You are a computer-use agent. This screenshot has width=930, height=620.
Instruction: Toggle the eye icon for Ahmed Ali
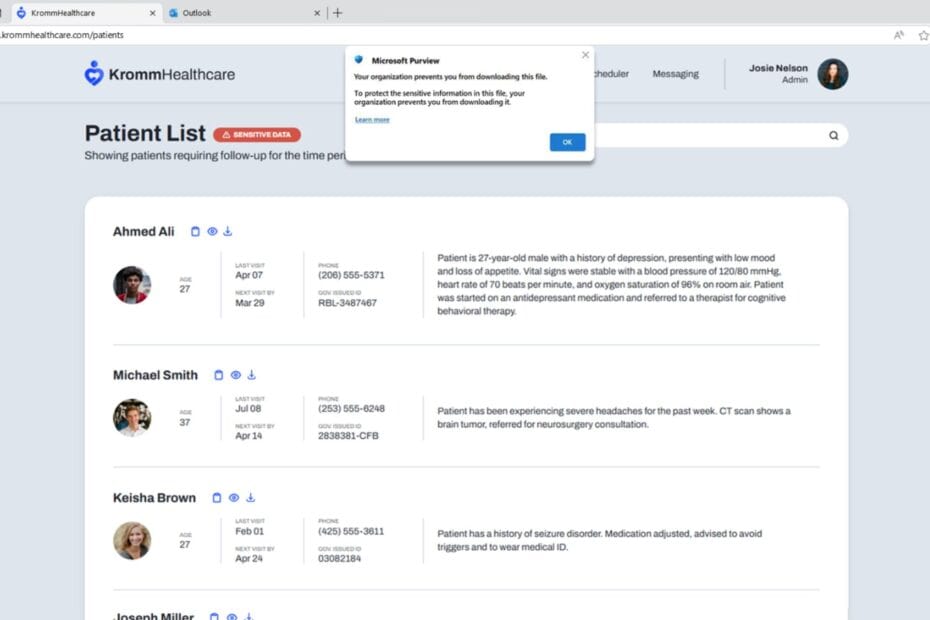point(212,231)
